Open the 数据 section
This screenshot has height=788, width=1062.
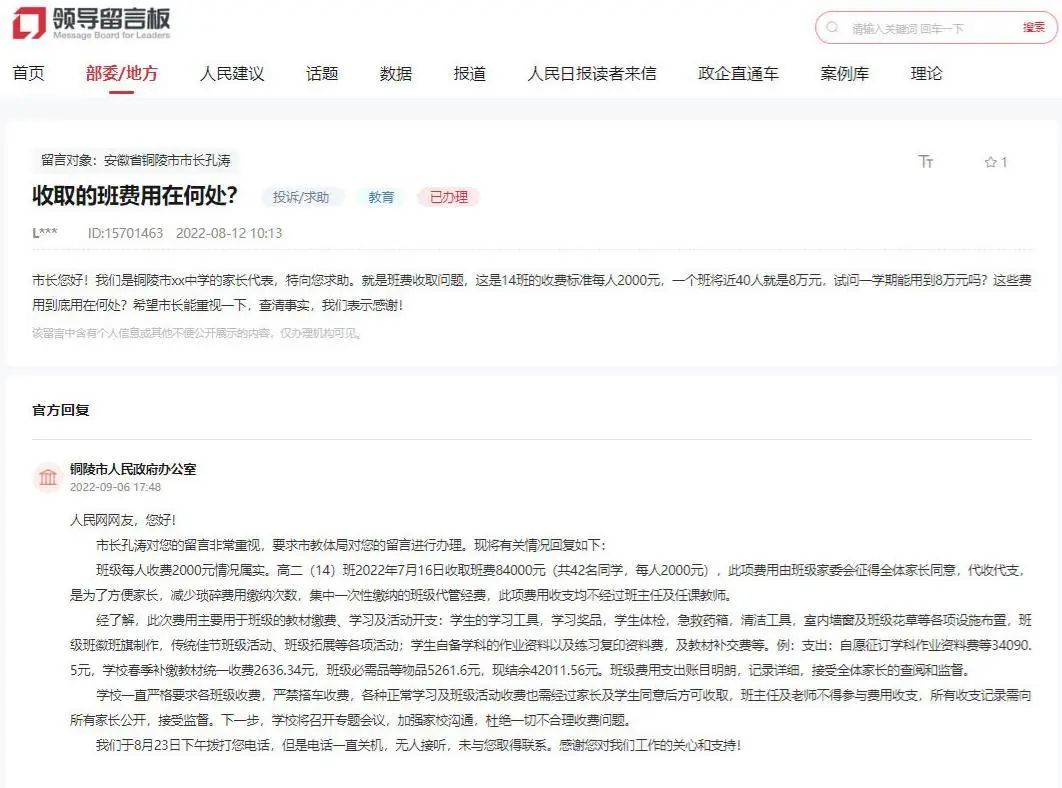(395, 72)
